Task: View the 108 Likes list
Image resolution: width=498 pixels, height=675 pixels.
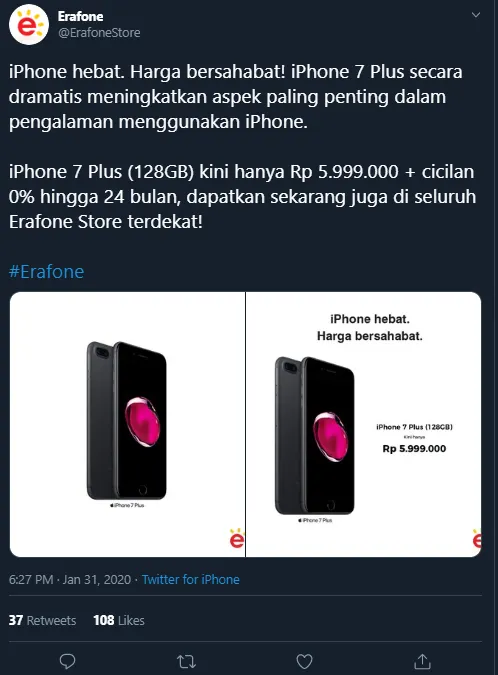Action: [119, 620]
